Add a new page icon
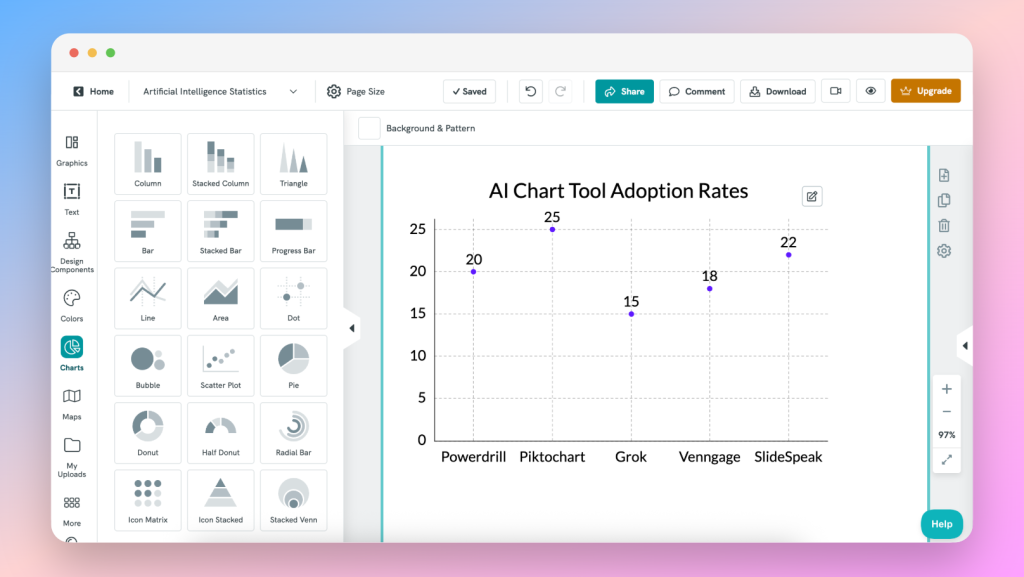The height and width of the screenshot is (577, 1024). point(944,175)
